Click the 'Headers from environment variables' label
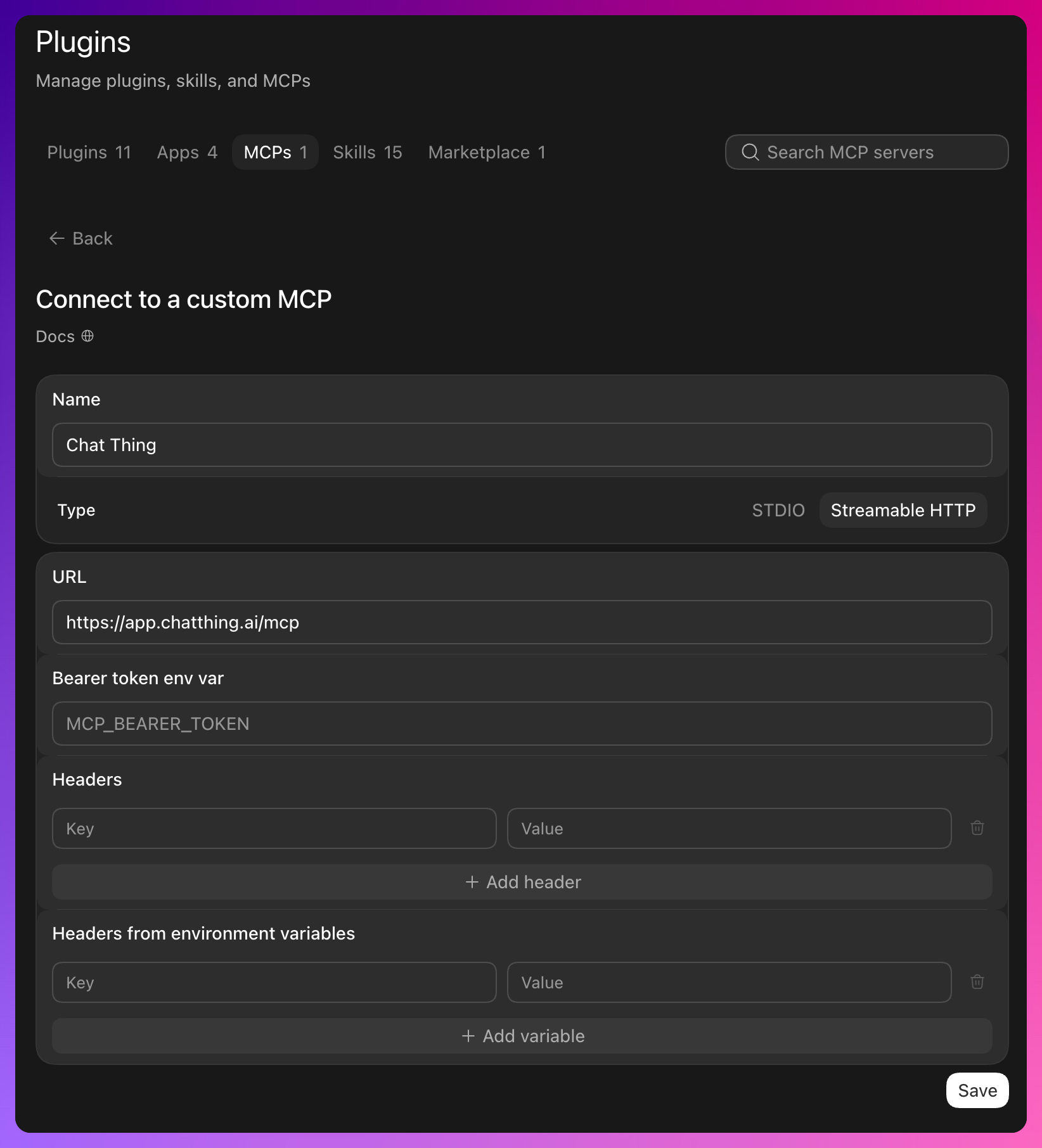The width and height of the screenshot is (1042, 1148). pos(203,933)
